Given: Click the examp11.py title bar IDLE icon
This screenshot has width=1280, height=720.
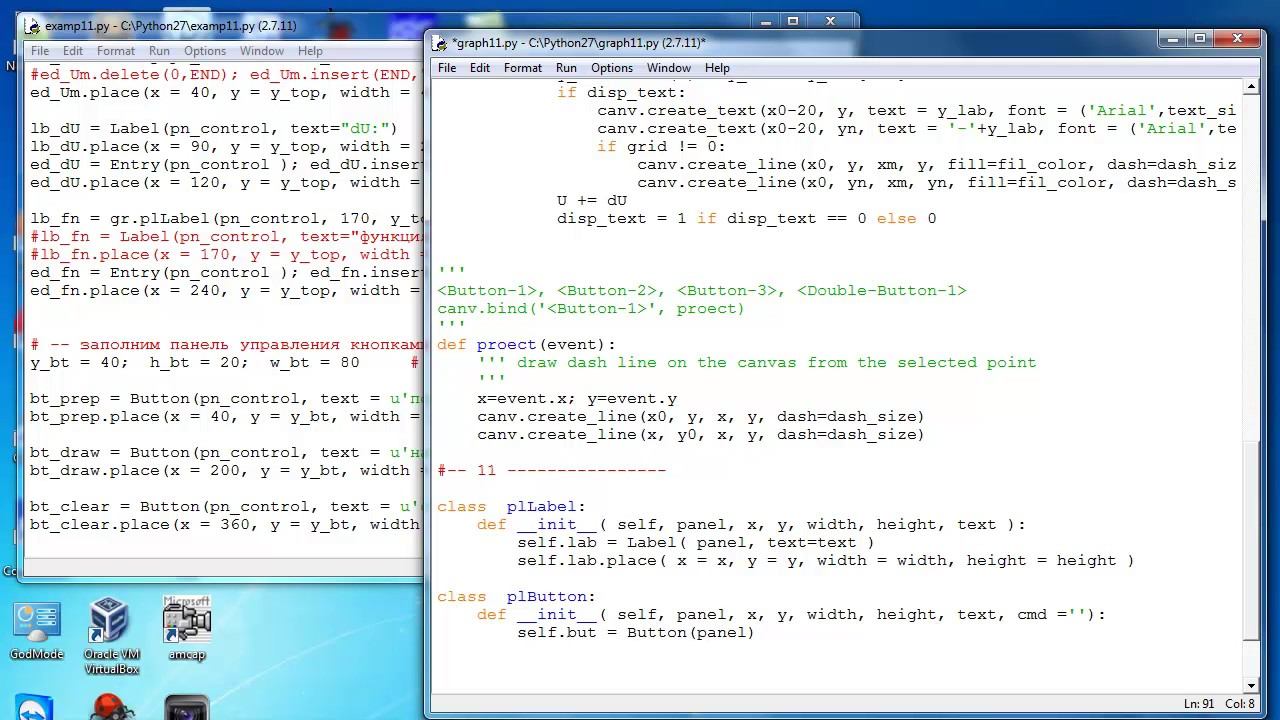Looking at the screenshot, I should point(35,26).
